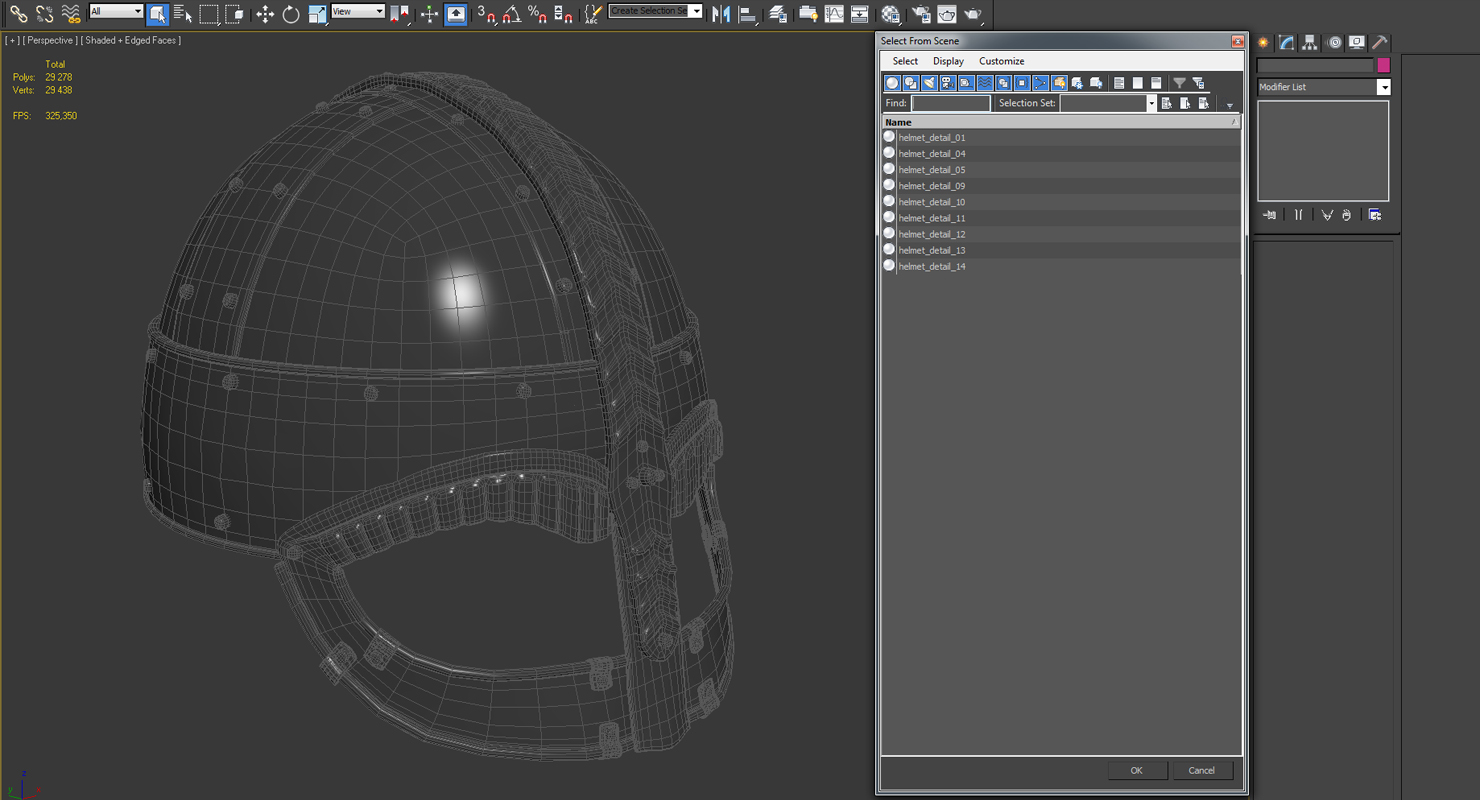The image size is (1480, 800).
Task: Click the Mirror tool
Action: tap(720, 14)
